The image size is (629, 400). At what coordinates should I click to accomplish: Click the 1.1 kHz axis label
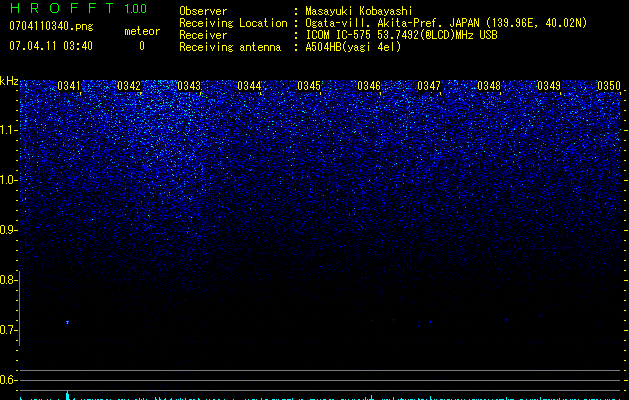(x=8, y=130)
